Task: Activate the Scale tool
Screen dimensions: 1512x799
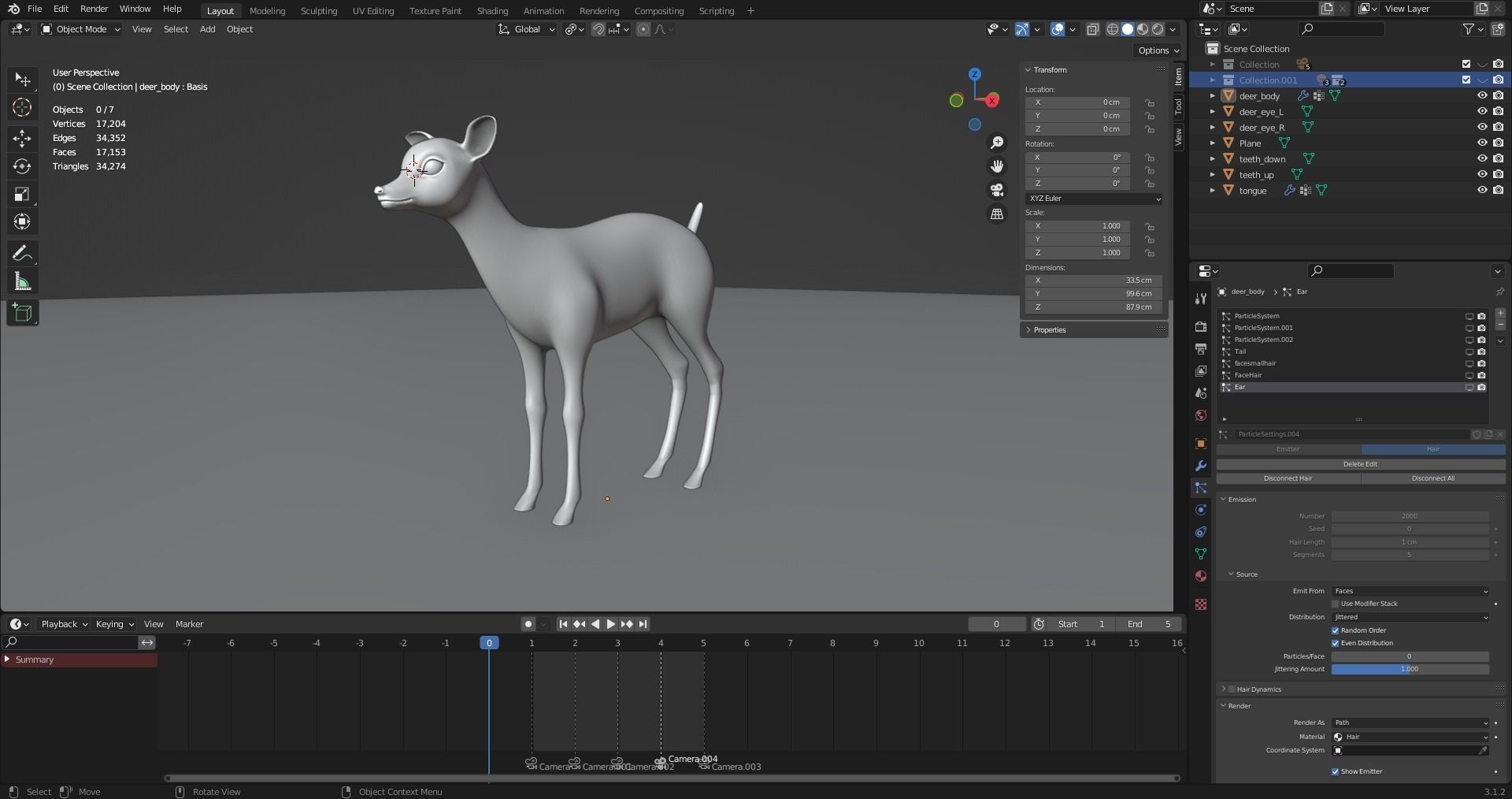Action: pyautogui.click(x=22, y=195)
